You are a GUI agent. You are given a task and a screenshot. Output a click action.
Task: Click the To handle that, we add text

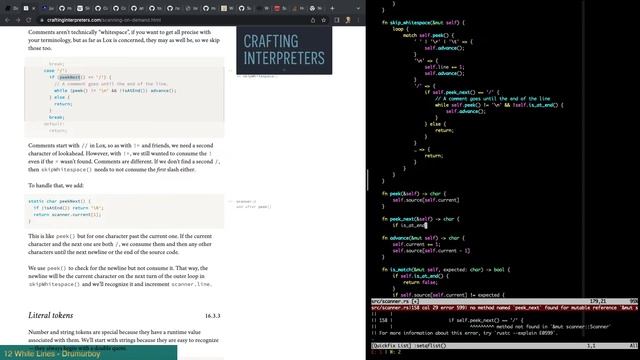coord(56,185)
